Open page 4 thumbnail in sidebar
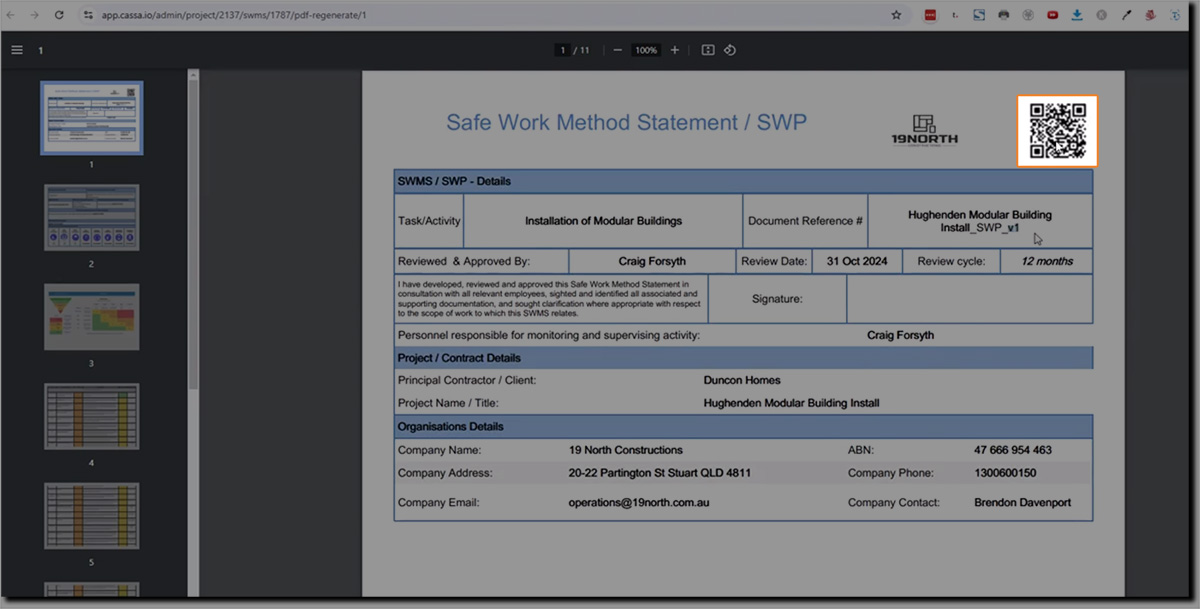 tap(91, 416)
